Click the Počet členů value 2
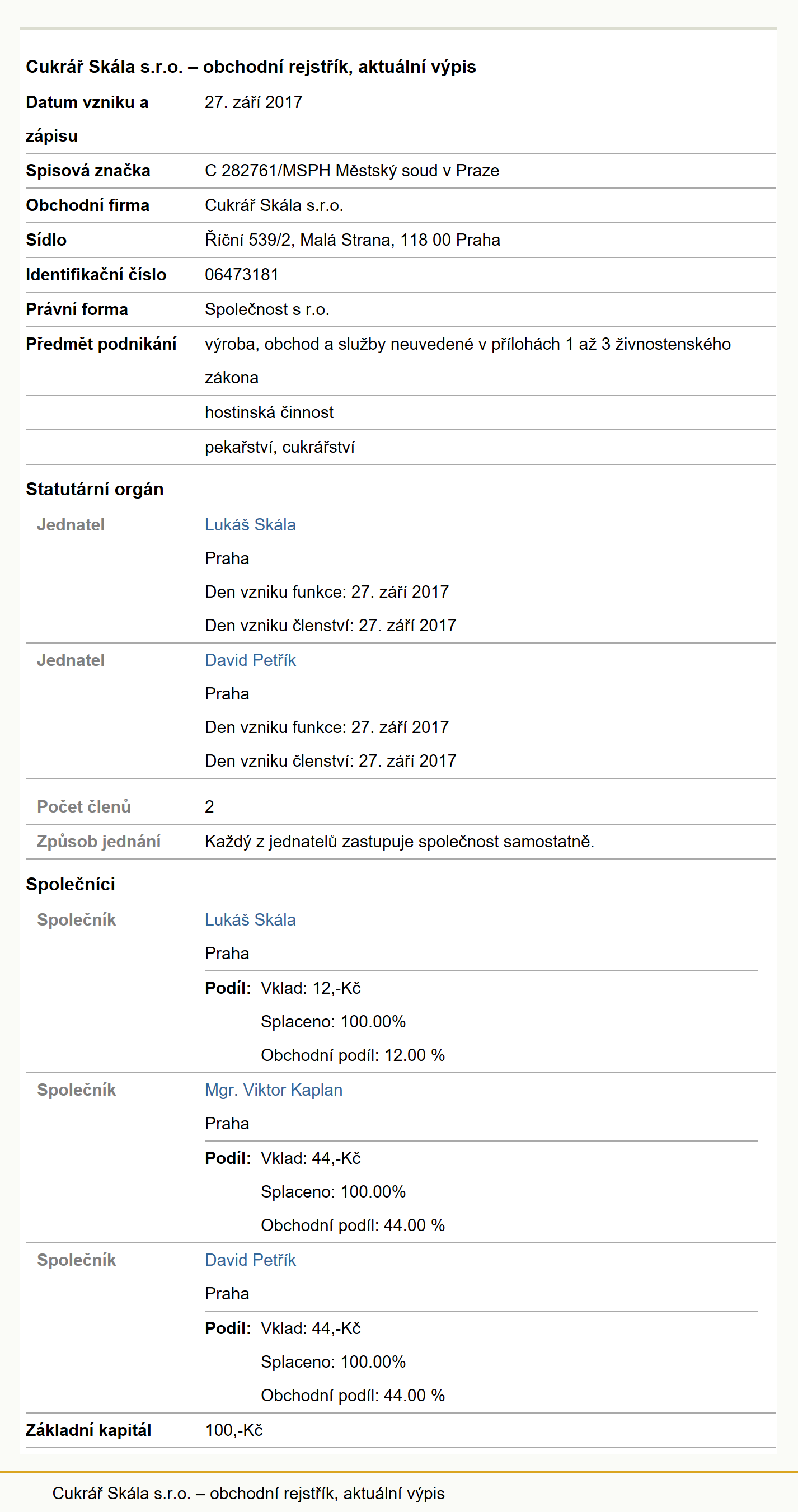 209,807
